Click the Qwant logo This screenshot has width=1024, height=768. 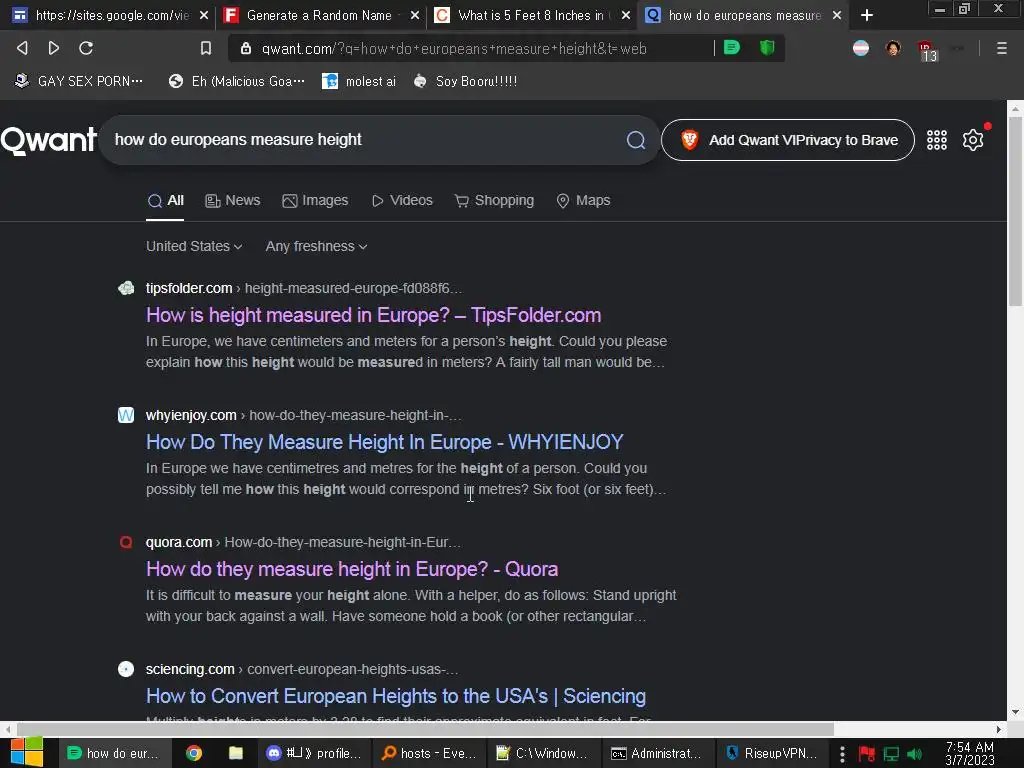(x=49, y=140)
